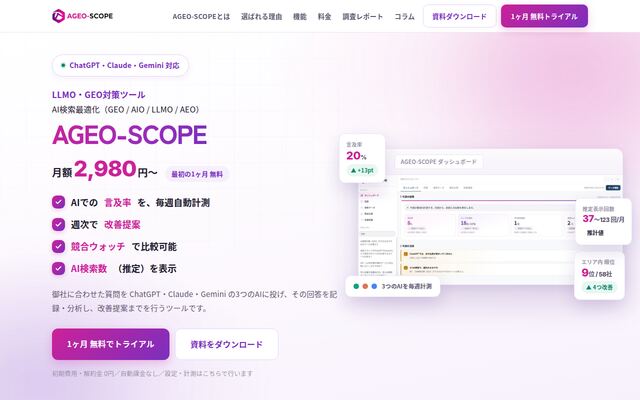Viewport: 640px width, 400px height.
Task: Open the AGEO-SCOPEとは menu item
Action: click(201, 17)
